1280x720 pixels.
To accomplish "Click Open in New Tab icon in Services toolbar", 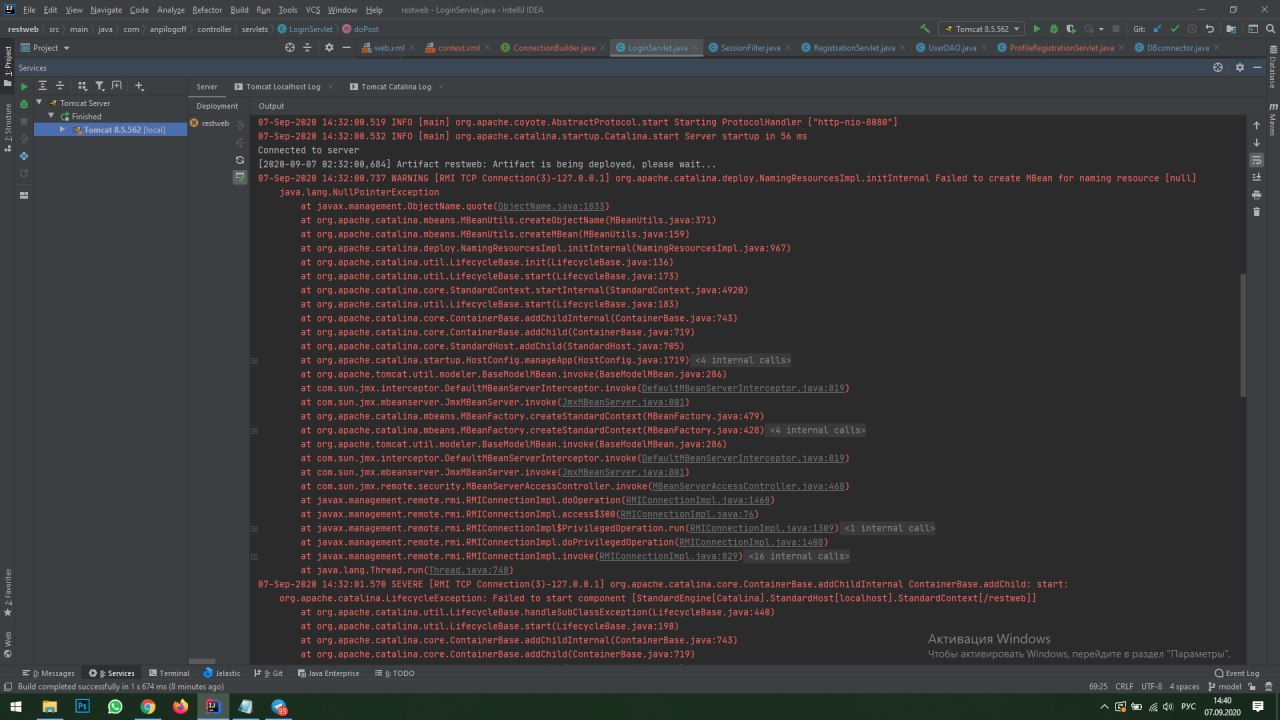I will click(x=117, y=87).
